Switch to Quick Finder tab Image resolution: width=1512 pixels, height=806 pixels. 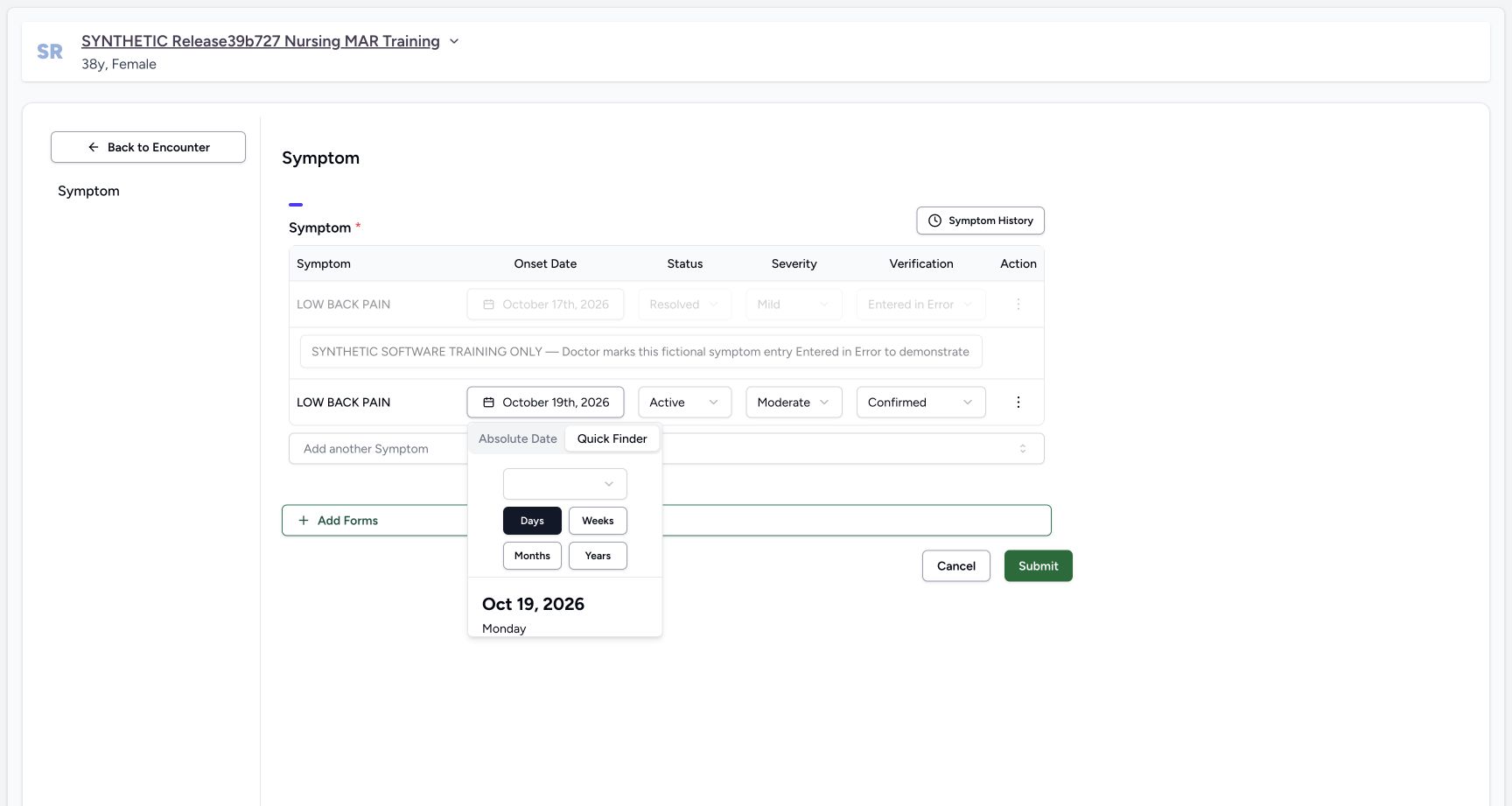coord(612,438)
